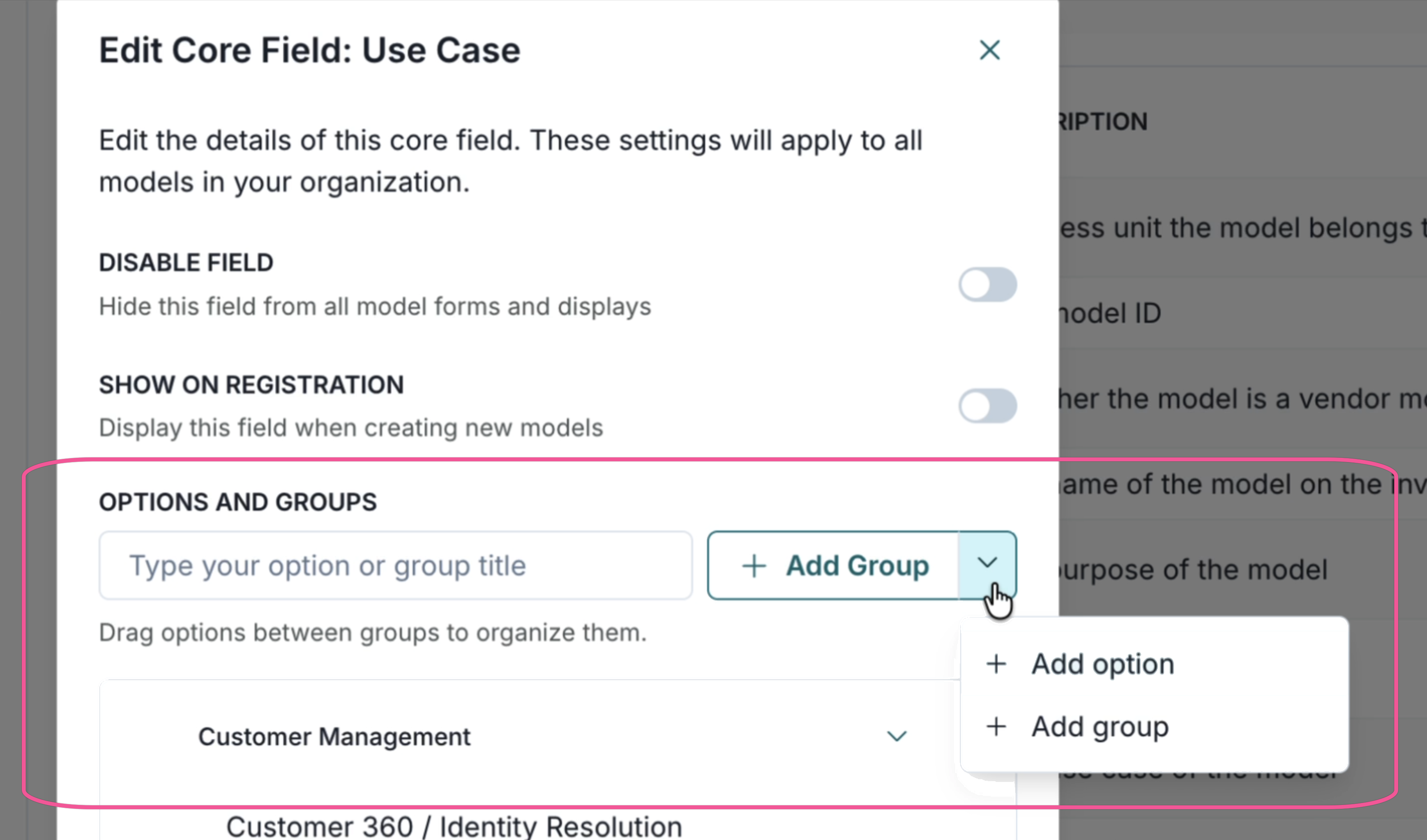1427x840 pixels.
Task: Close the Edit Core Field dialog
Action: point(989,50)
